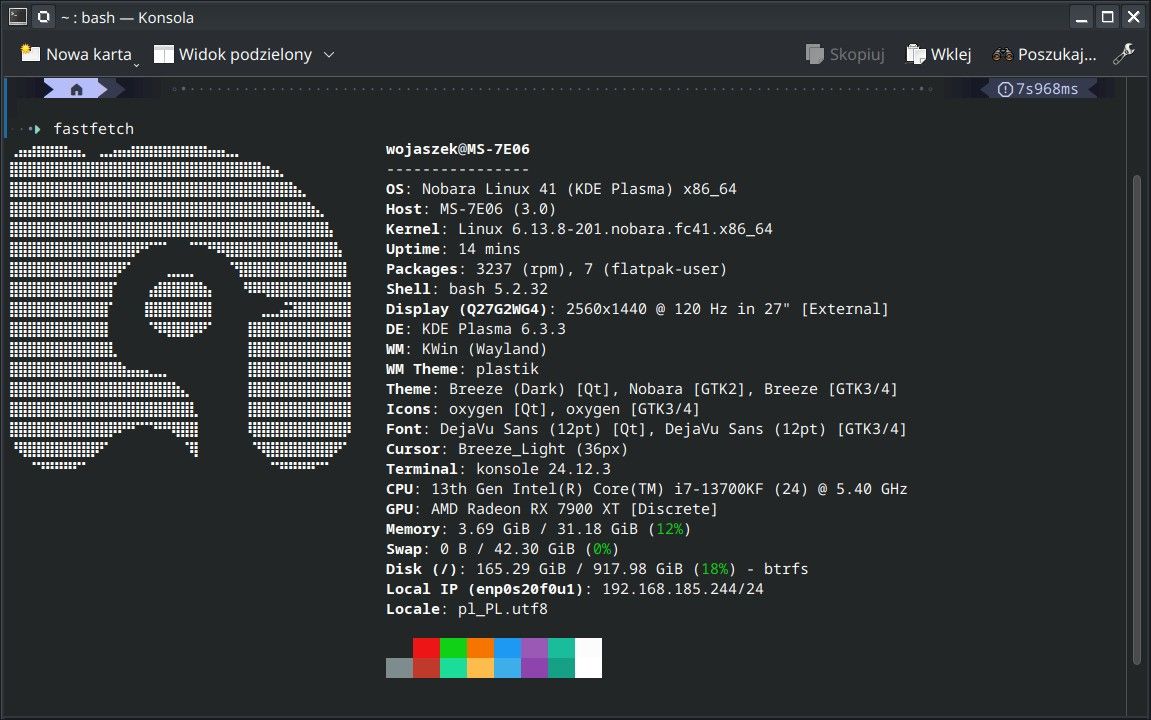Image resolution: width=1151 pixels, height=720 pixels.
Task: Click the command duration indicator "7s968ms"
Action: pyautogui.click(x=1039, y=89)
